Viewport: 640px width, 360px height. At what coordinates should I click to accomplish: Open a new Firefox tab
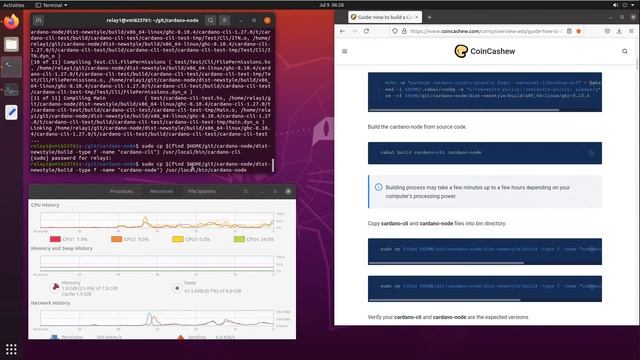pyautogui.click(x=429, y=17)
